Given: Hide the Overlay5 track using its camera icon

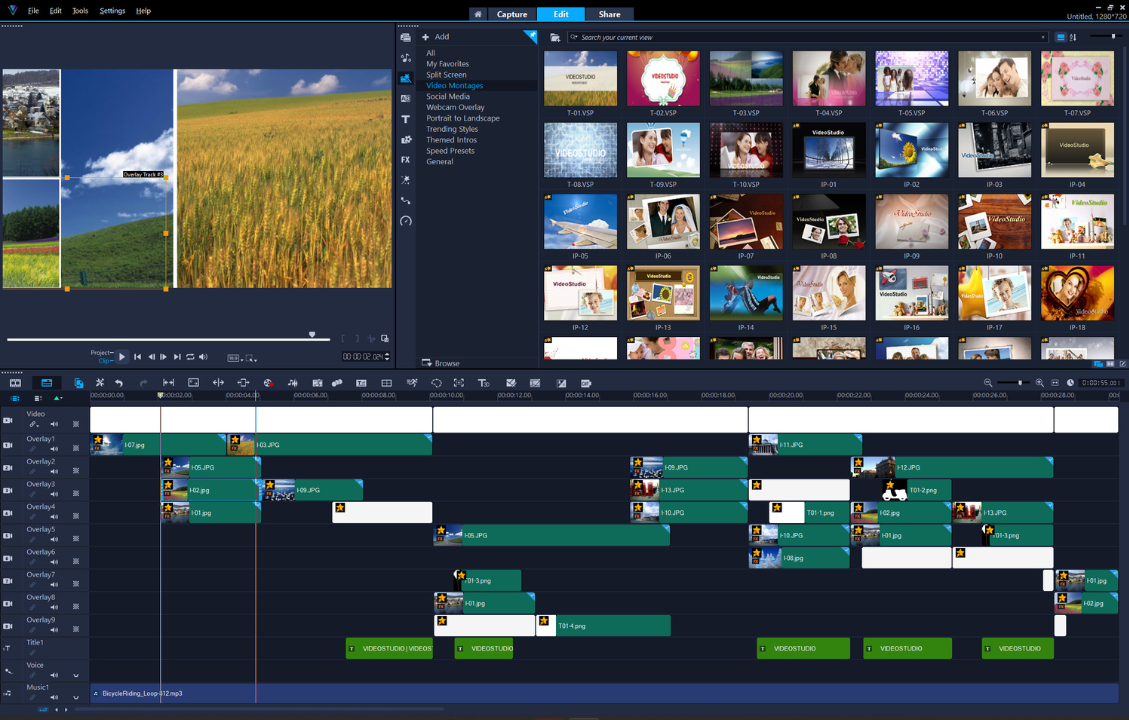Looking at the screenshot, I should click(7, 535).
